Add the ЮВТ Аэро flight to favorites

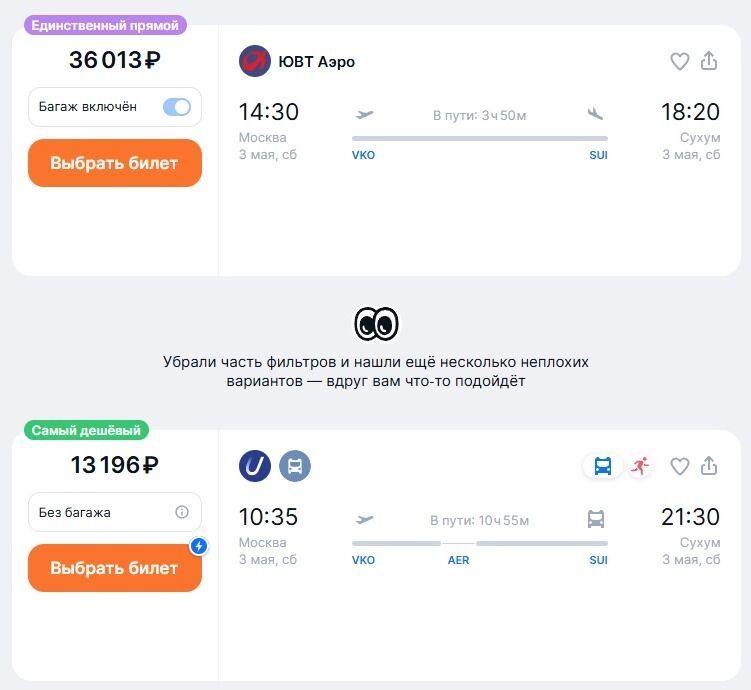point(680,61)
